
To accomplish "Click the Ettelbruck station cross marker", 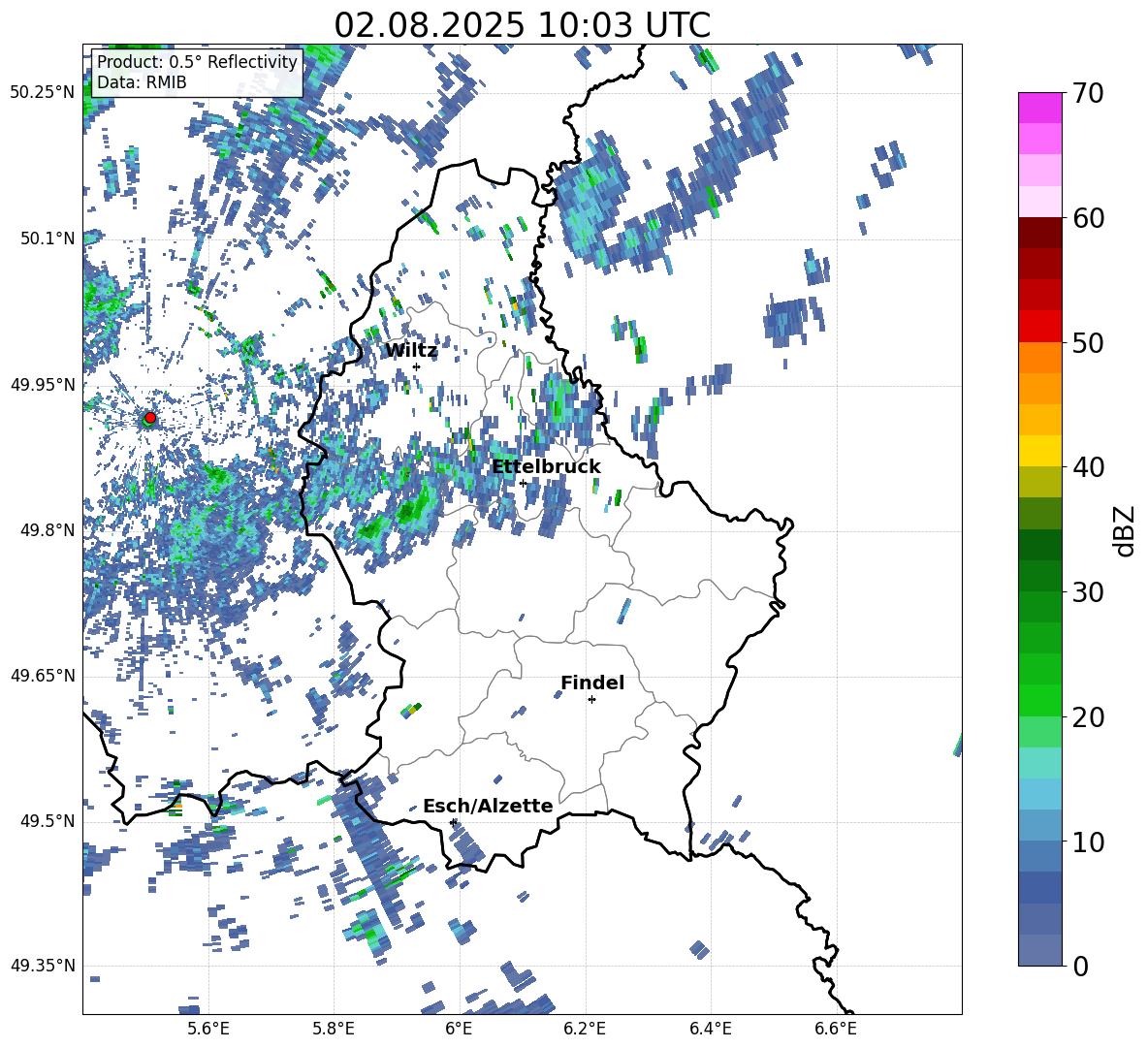I will [523, 483].
